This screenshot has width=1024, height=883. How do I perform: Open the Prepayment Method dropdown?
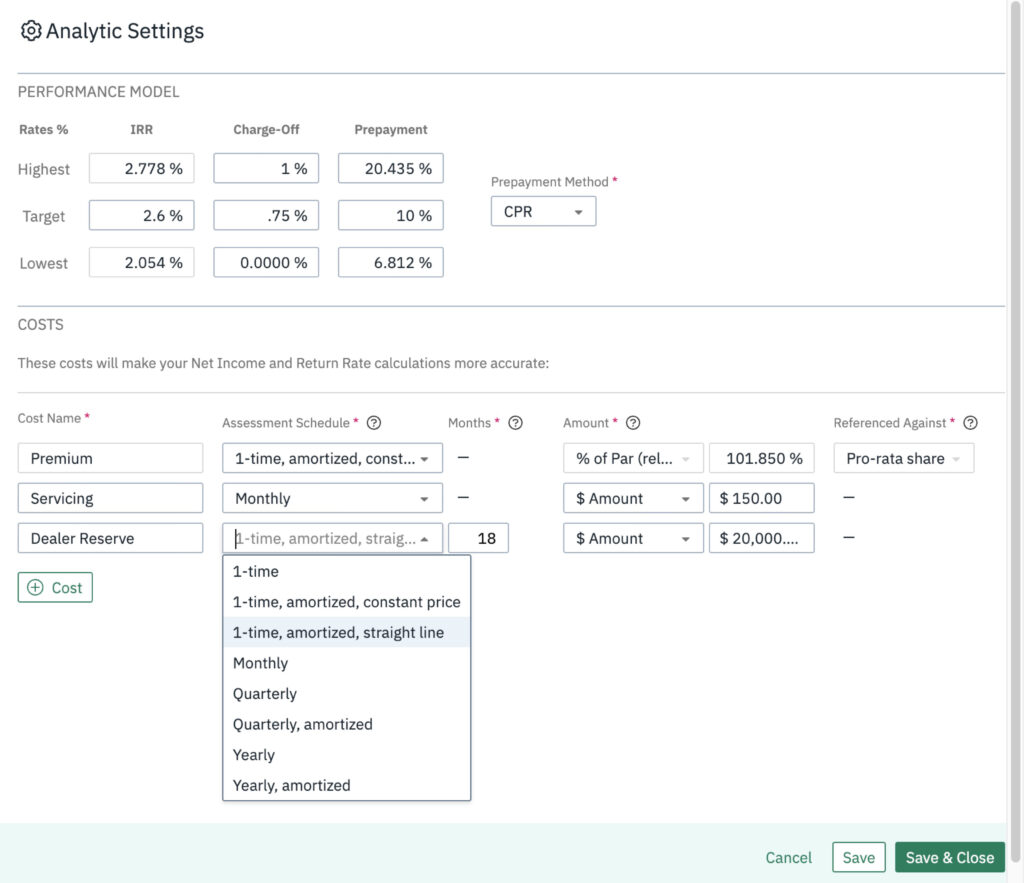[x=543, y=211]
